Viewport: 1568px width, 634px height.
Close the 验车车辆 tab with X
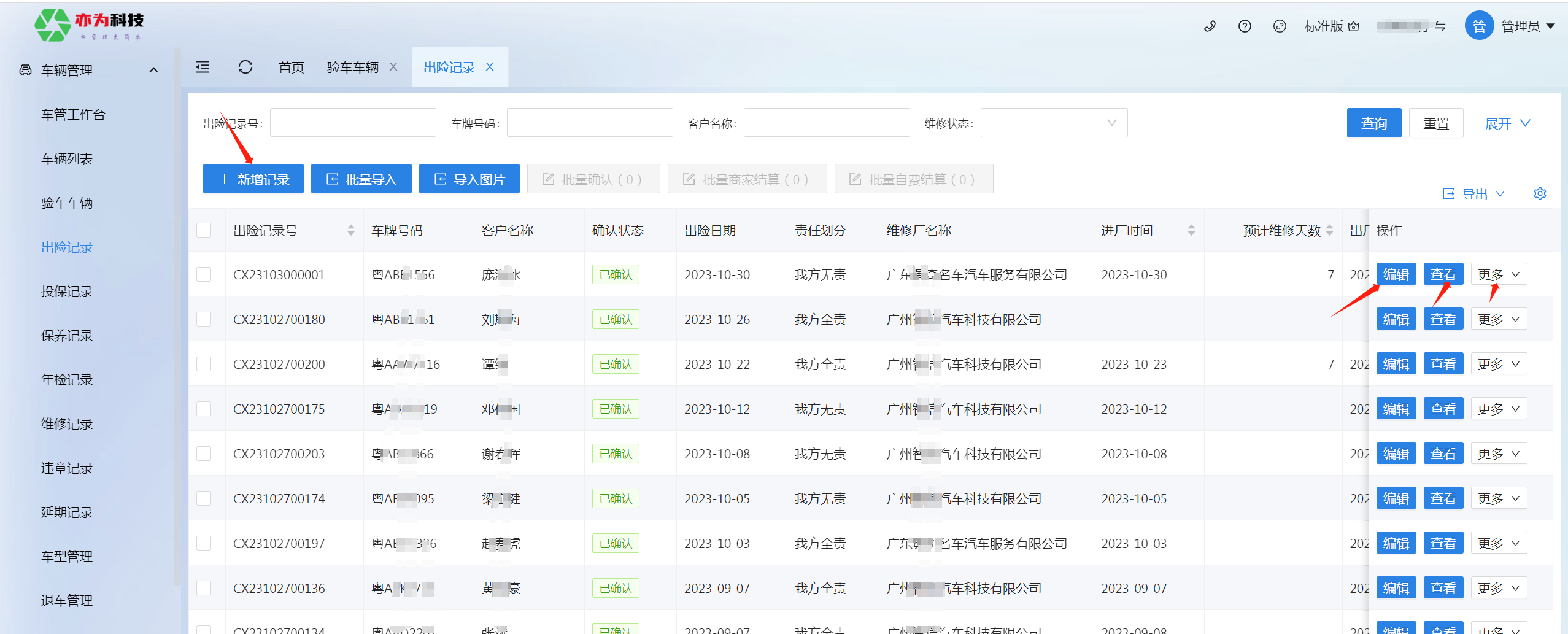[x=393, y=67]
